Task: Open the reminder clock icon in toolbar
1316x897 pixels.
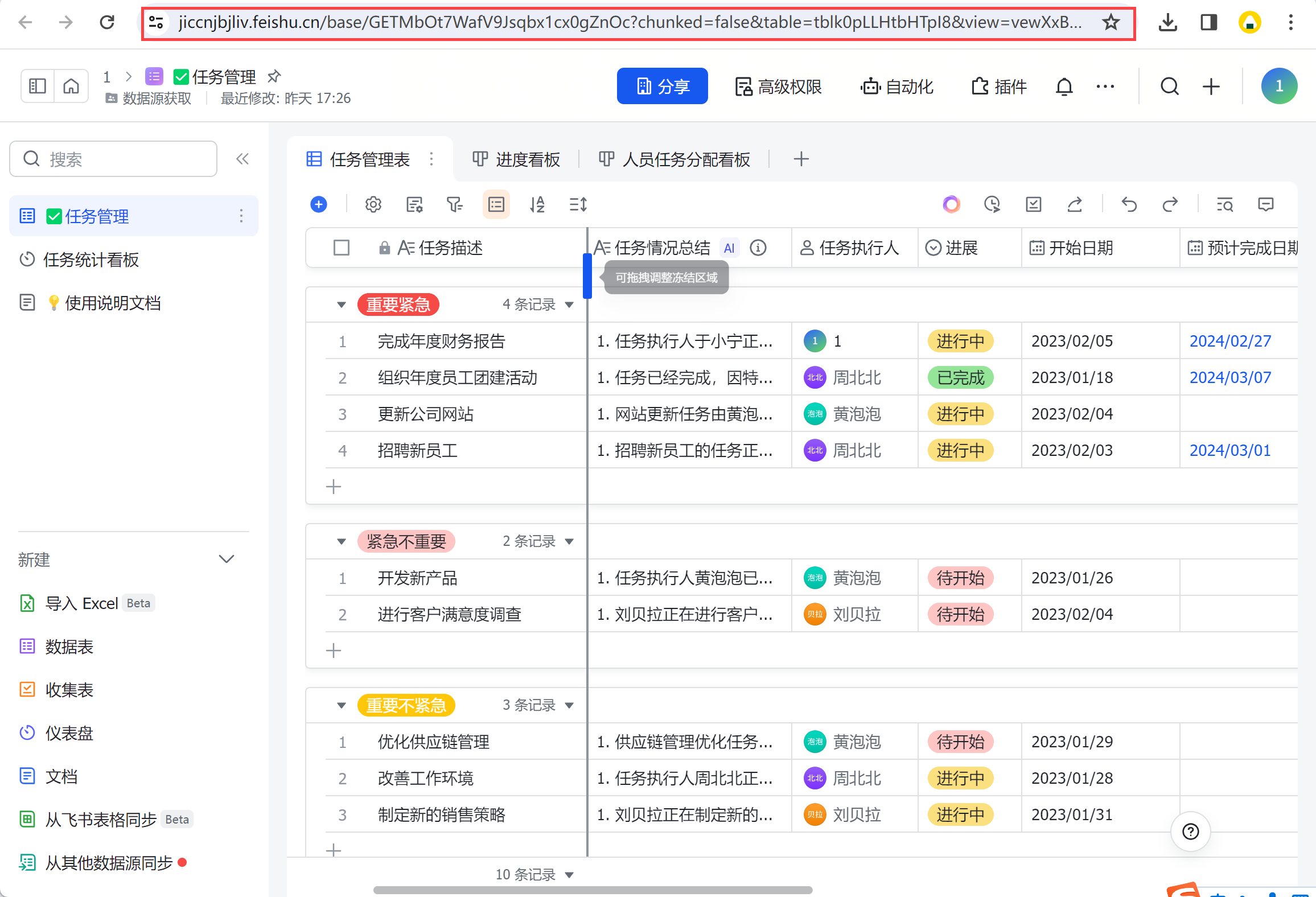Action: pyautogui.click(x=992, y=204)
